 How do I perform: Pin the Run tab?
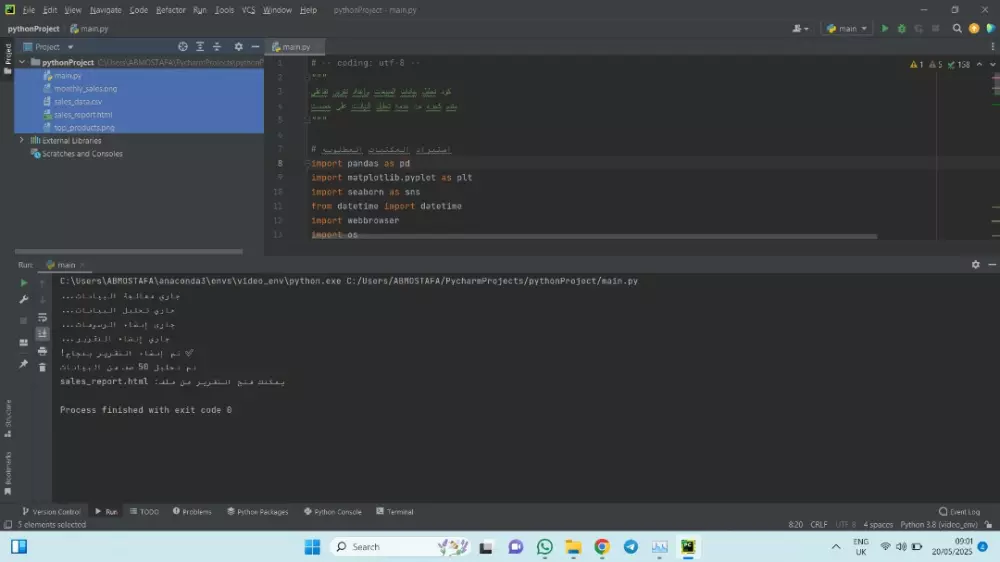click(x=24, y=364)
